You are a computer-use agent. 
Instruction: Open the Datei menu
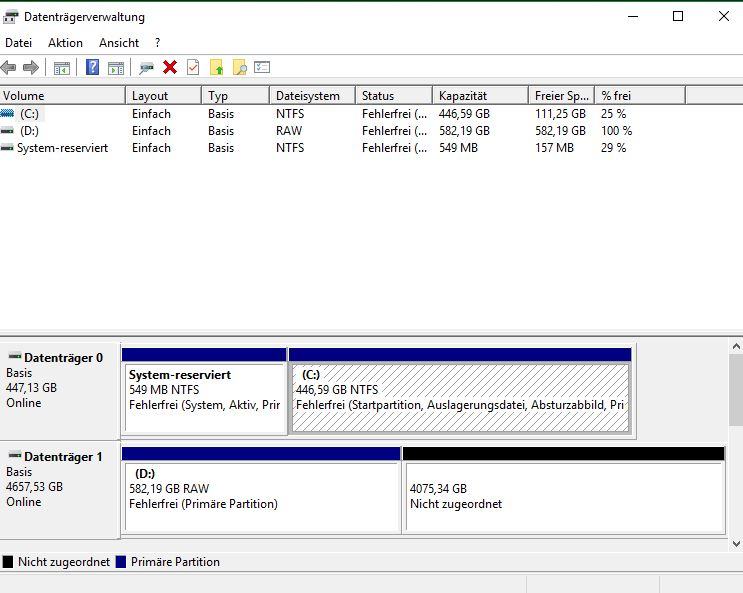tap(18, 43)
